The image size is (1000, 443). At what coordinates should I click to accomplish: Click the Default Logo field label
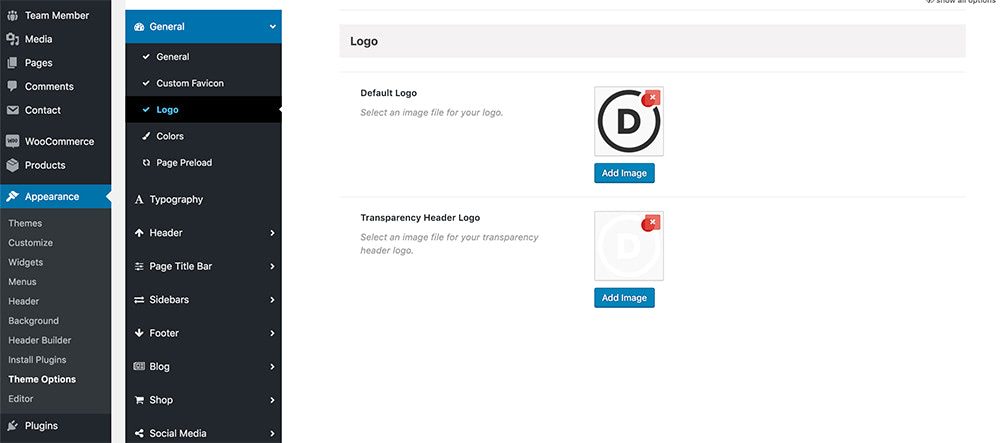[388, 93]
